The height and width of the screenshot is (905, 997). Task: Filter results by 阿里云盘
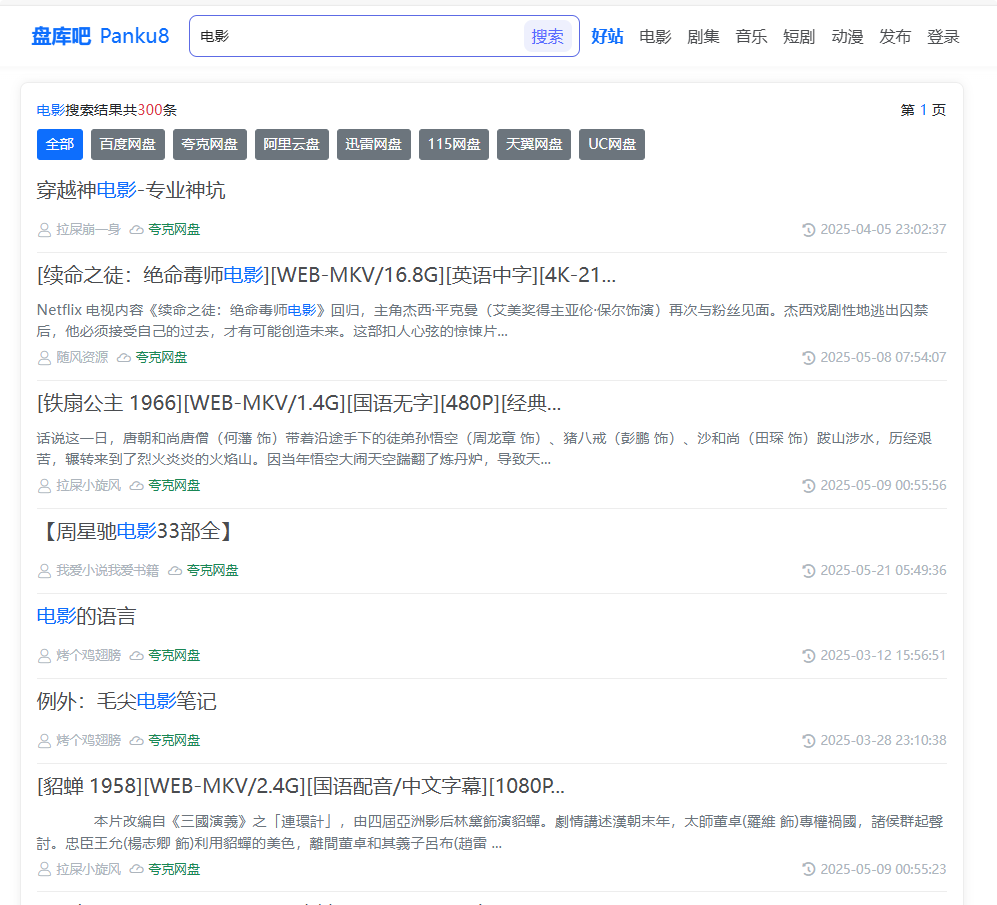(292, 144)
